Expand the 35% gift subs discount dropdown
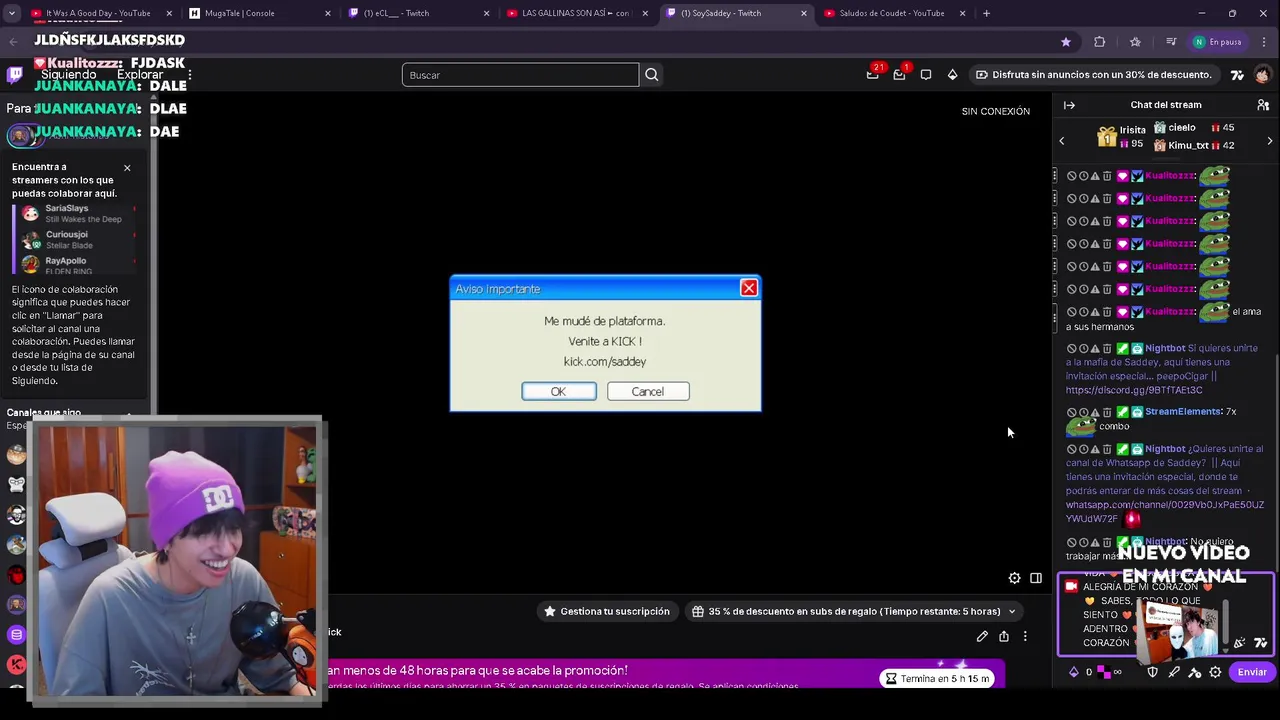The image size is (1280, 720). (854, 611)
